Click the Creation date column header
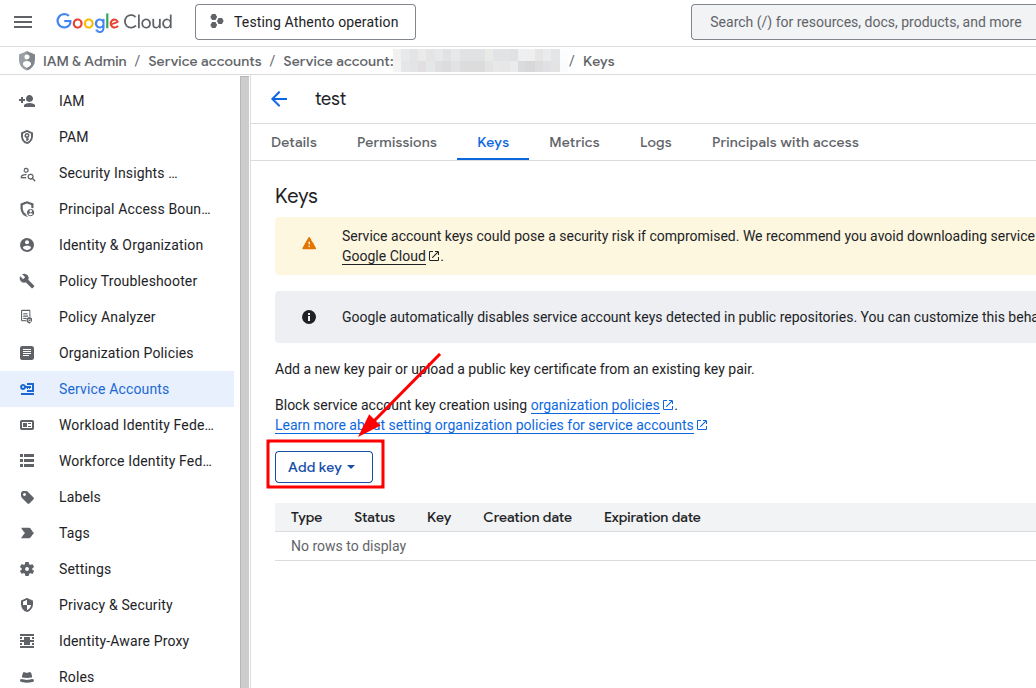This screenshot has width=1036, height=688. pos(527,517)
